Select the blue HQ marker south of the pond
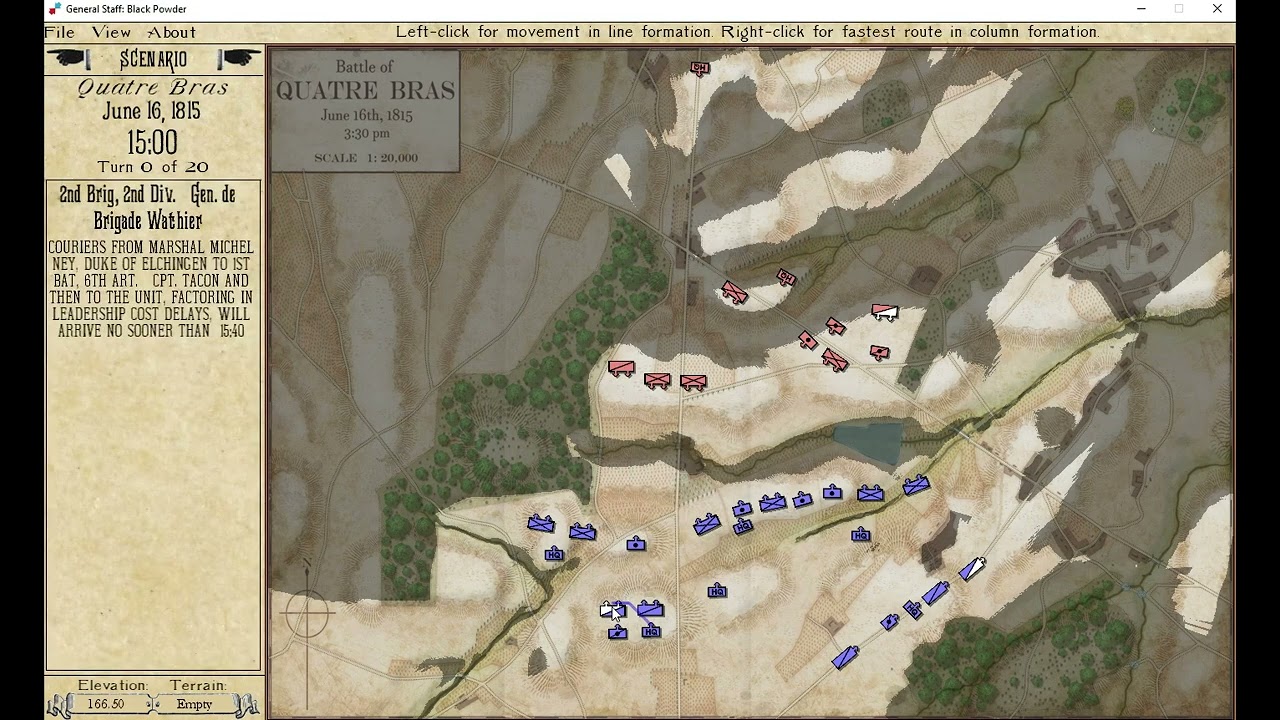The height and width of the screenshot is (720, 1280). tap(860, 535)
